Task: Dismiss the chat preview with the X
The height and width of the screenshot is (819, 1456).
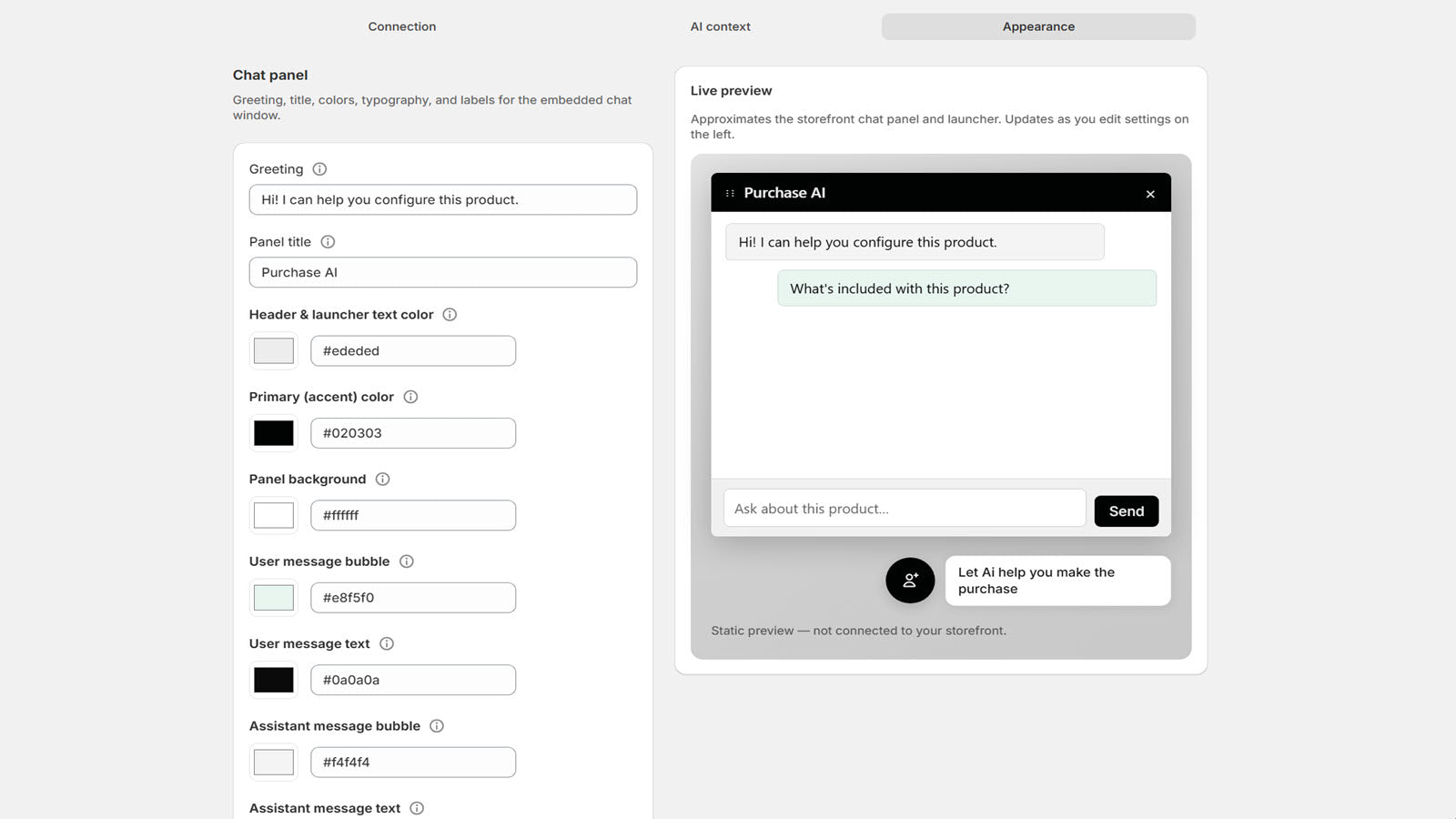Action: pyautogui.click(x=1150, y=193)
